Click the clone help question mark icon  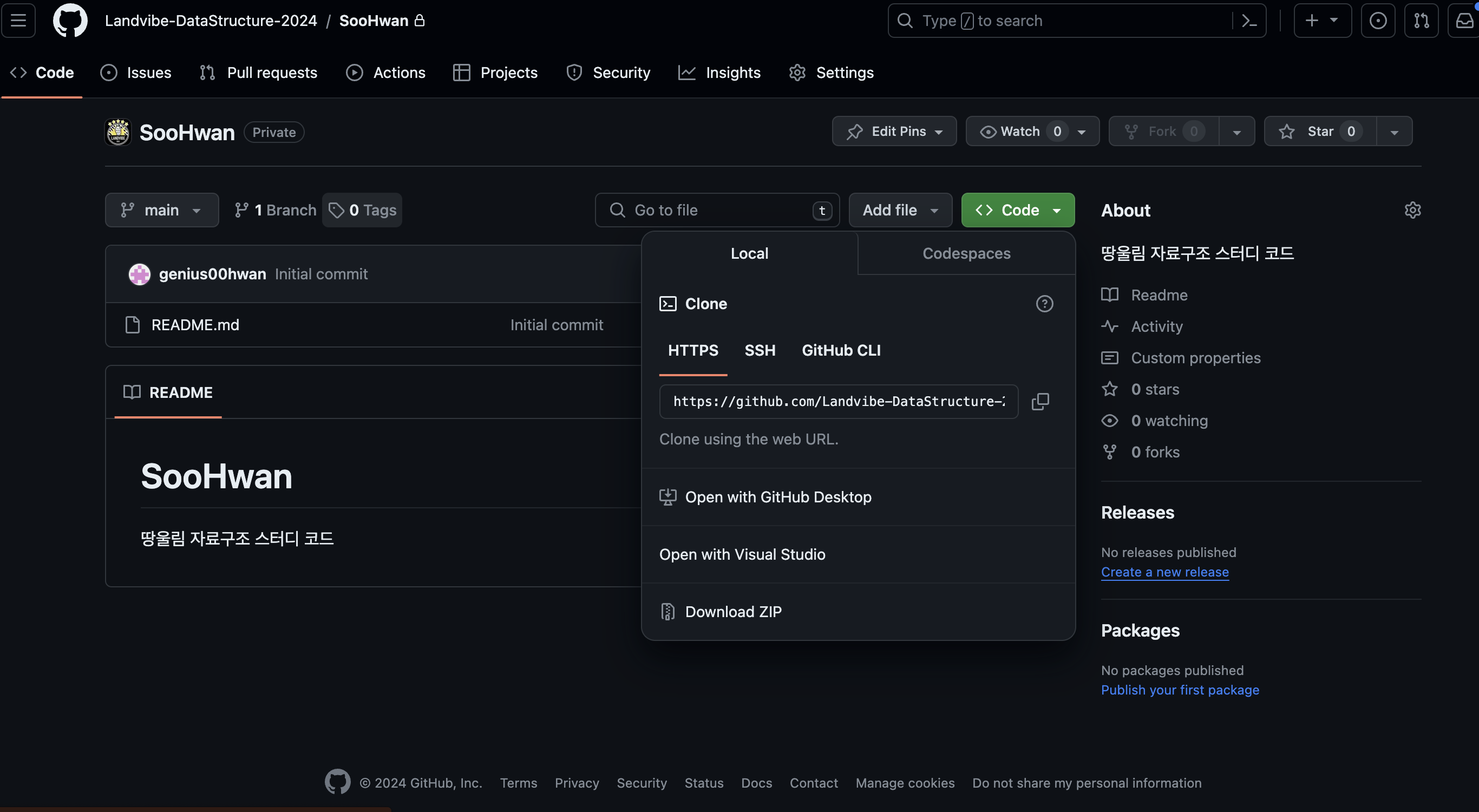[1044, 304]
